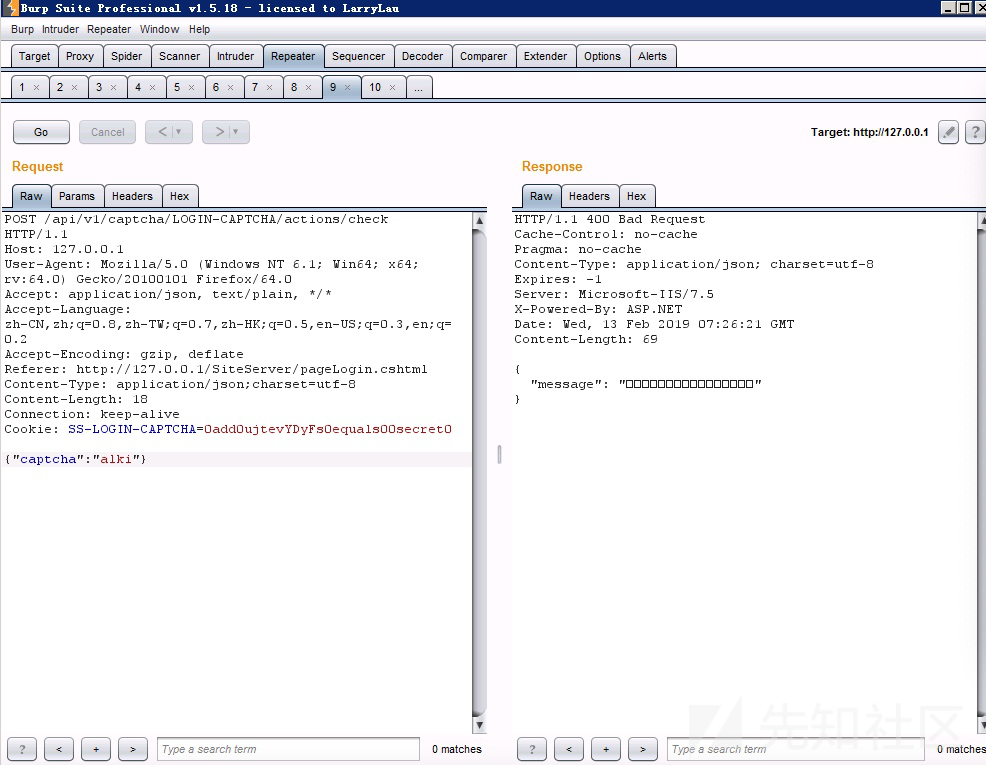Select repeater tab 5
The height and width of the screenshot is (765, 986).
click(177, 87)
